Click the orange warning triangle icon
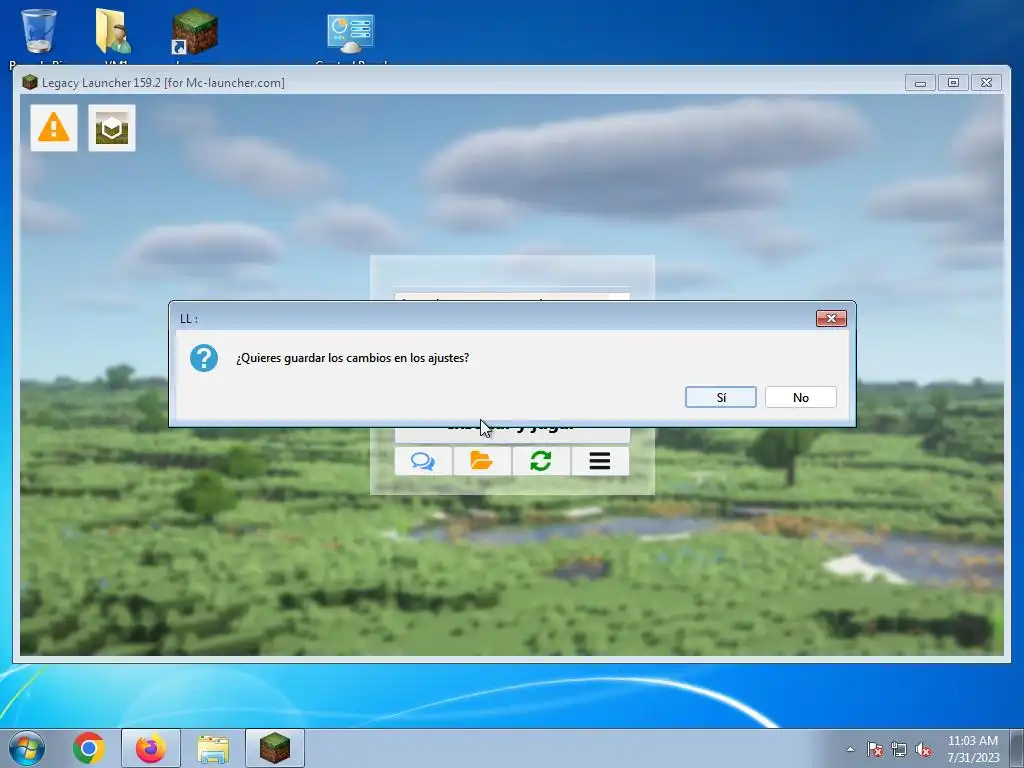 (54, 128)
